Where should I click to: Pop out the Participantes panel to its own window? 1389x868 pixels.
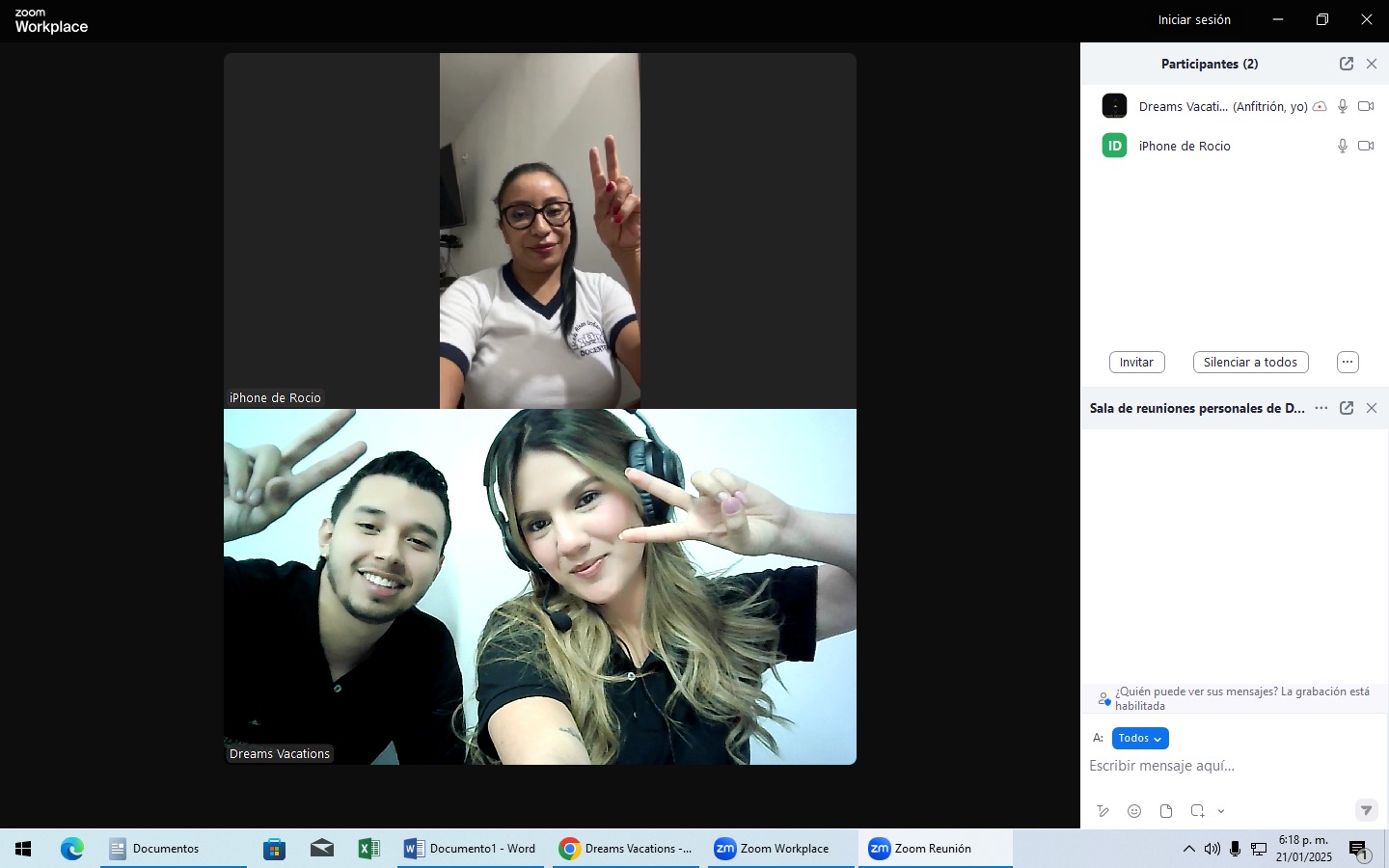(x=1347, y=64)
